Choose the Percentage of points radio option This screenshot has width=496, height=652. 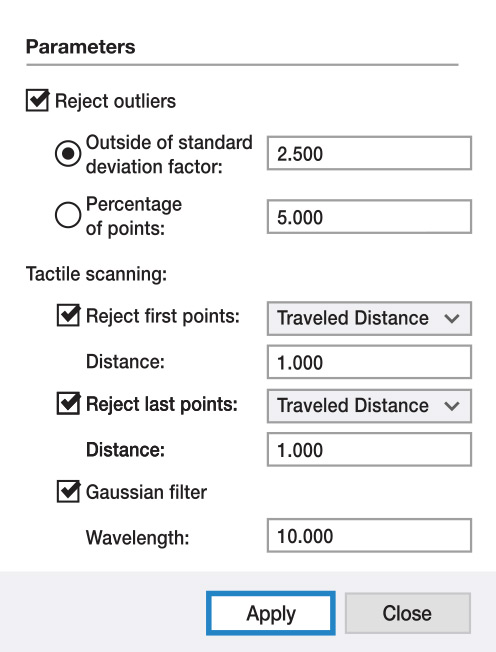click(x=68, y=215)
